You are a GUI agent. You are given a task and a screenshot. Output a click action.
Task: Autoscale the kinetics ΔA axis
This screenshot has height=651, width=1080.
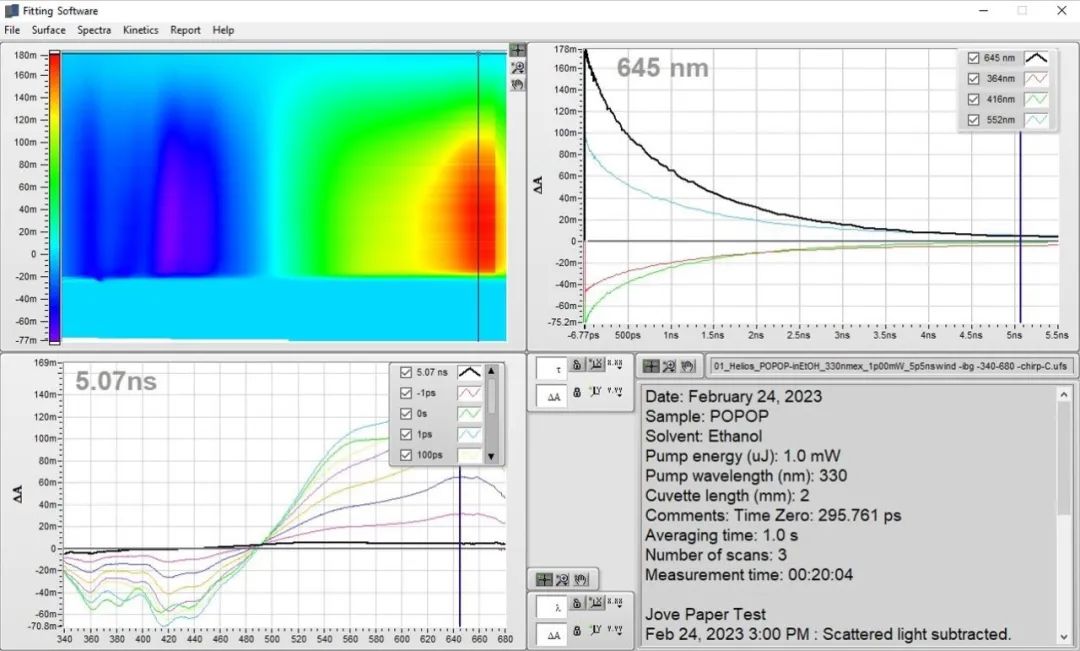point(596,393)
